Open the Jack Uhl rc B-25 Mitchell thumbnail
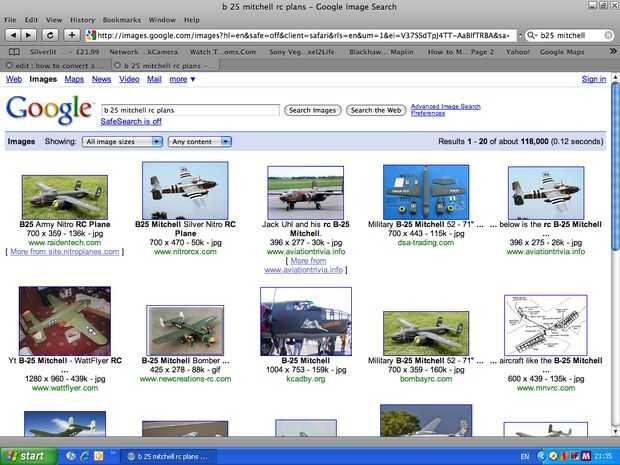The image size is (620, 465). coord(306,193)
